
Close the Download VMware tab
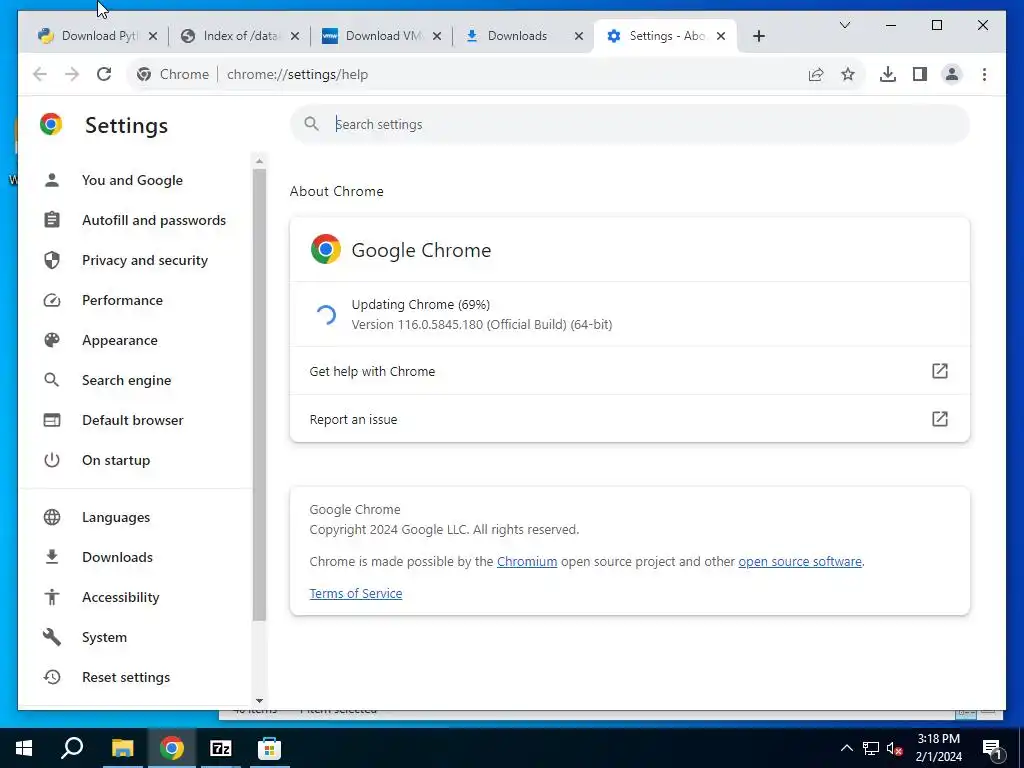coord(437,36)
